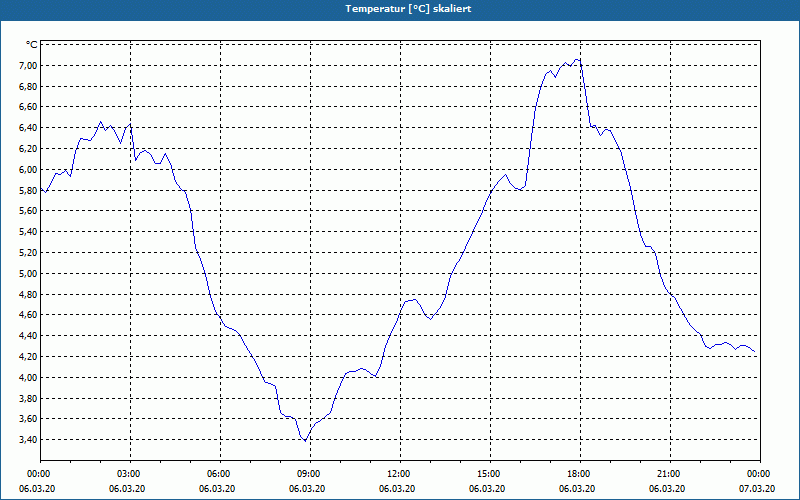Click the 12:00 time axis label
The height and width of the screenshot is (500, 800).
[x=398, y=474]
